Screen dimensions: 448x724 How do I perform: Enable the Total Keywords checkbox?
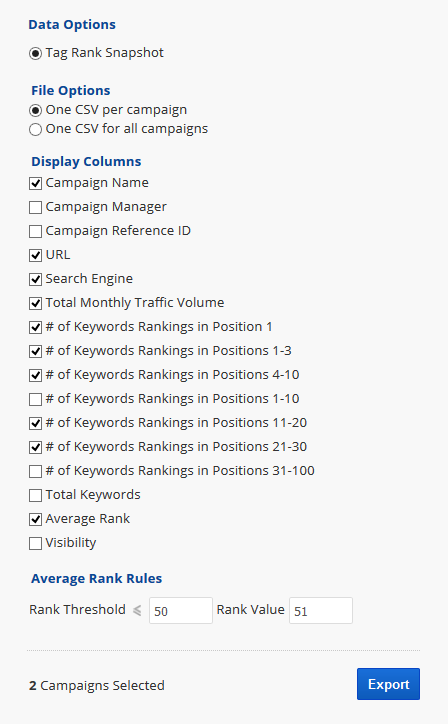[x=36, y=496]
